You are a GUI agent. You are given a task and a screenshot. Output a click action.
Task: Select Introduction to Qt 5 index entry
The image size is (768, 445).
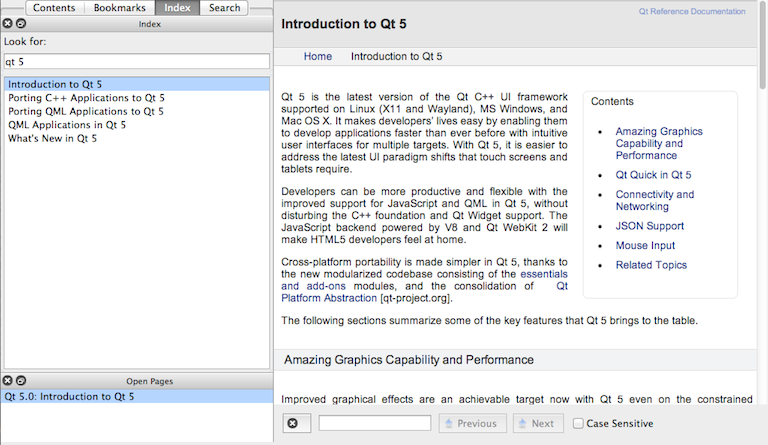click(137, 84)
